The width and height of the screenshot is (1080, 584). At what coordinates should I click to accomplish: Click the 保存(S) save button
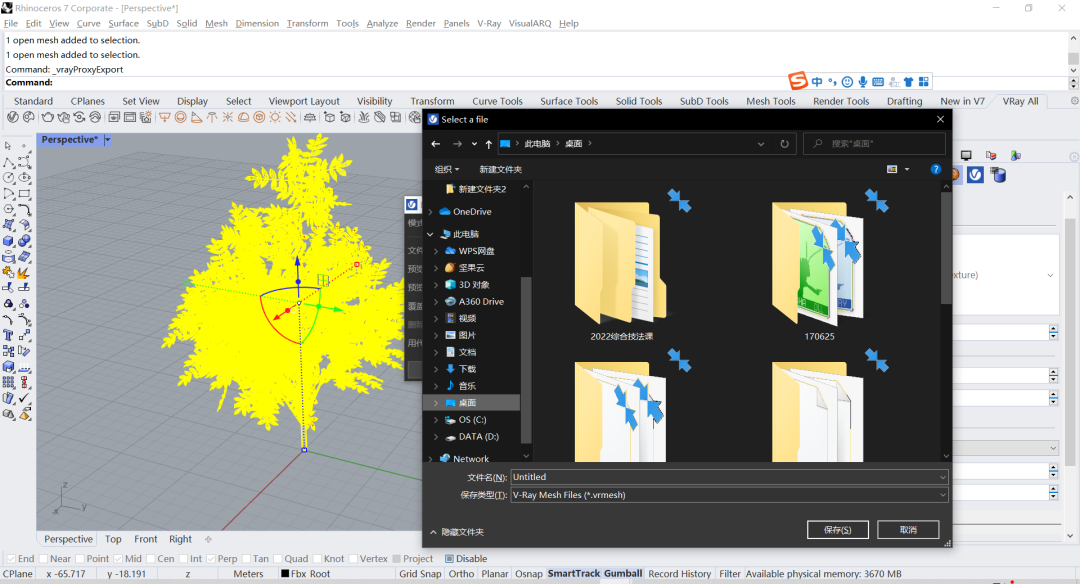(838, 530)
